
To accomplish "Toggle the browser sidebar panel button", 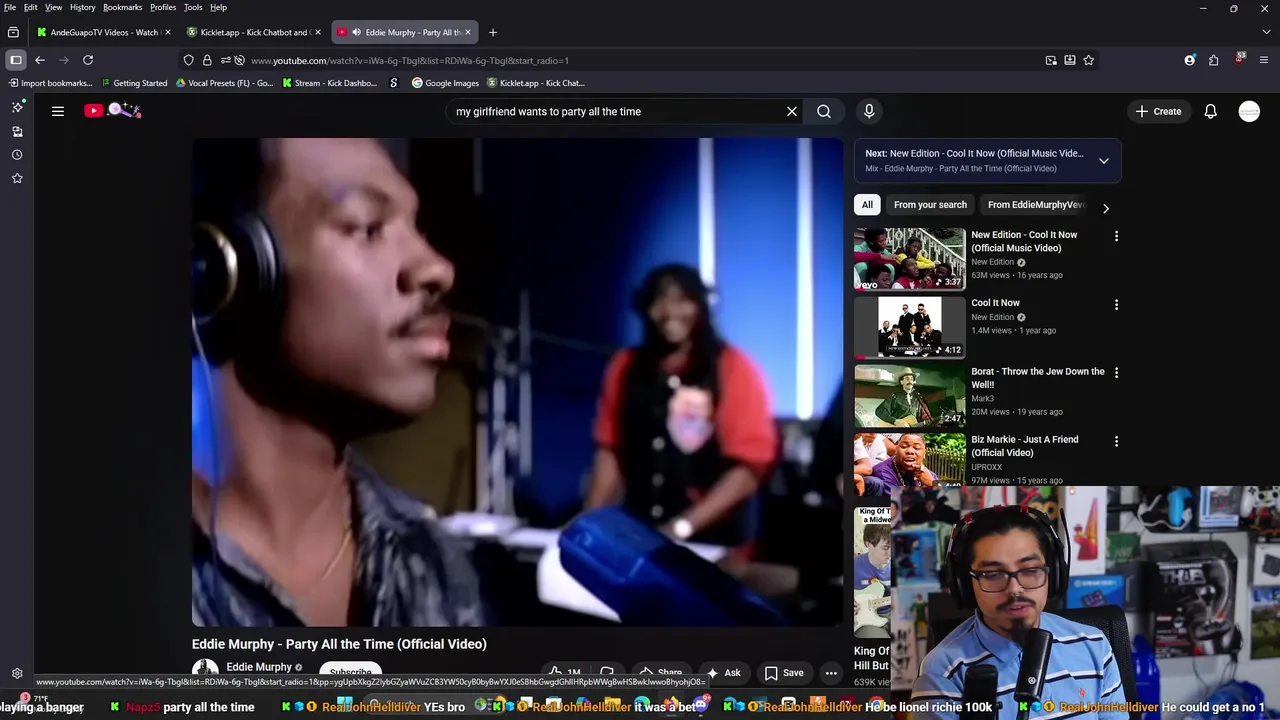I will [x=16, y=60].
